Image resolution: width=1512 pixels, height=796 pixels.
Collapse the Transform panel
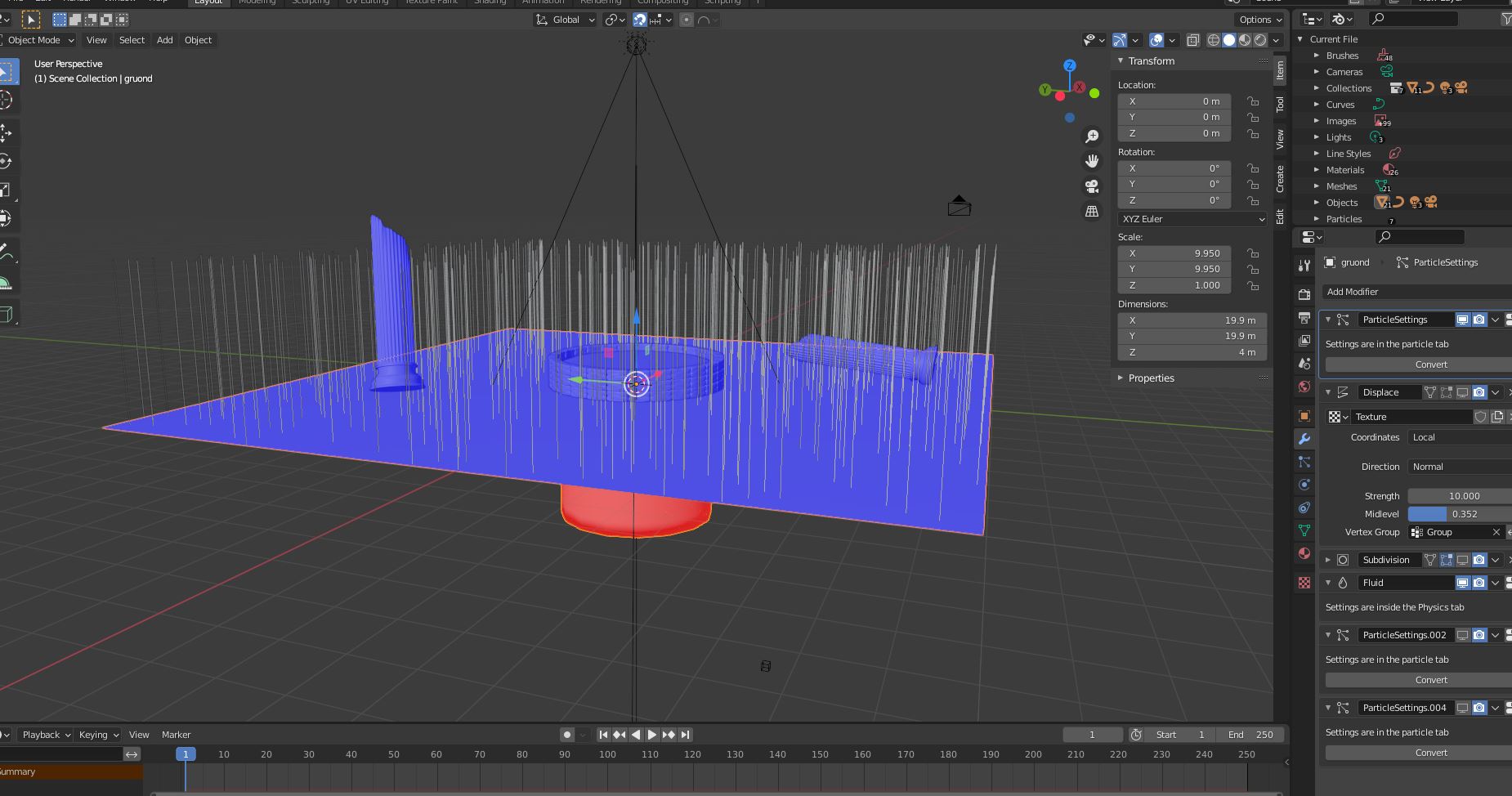pos(1121,61)
